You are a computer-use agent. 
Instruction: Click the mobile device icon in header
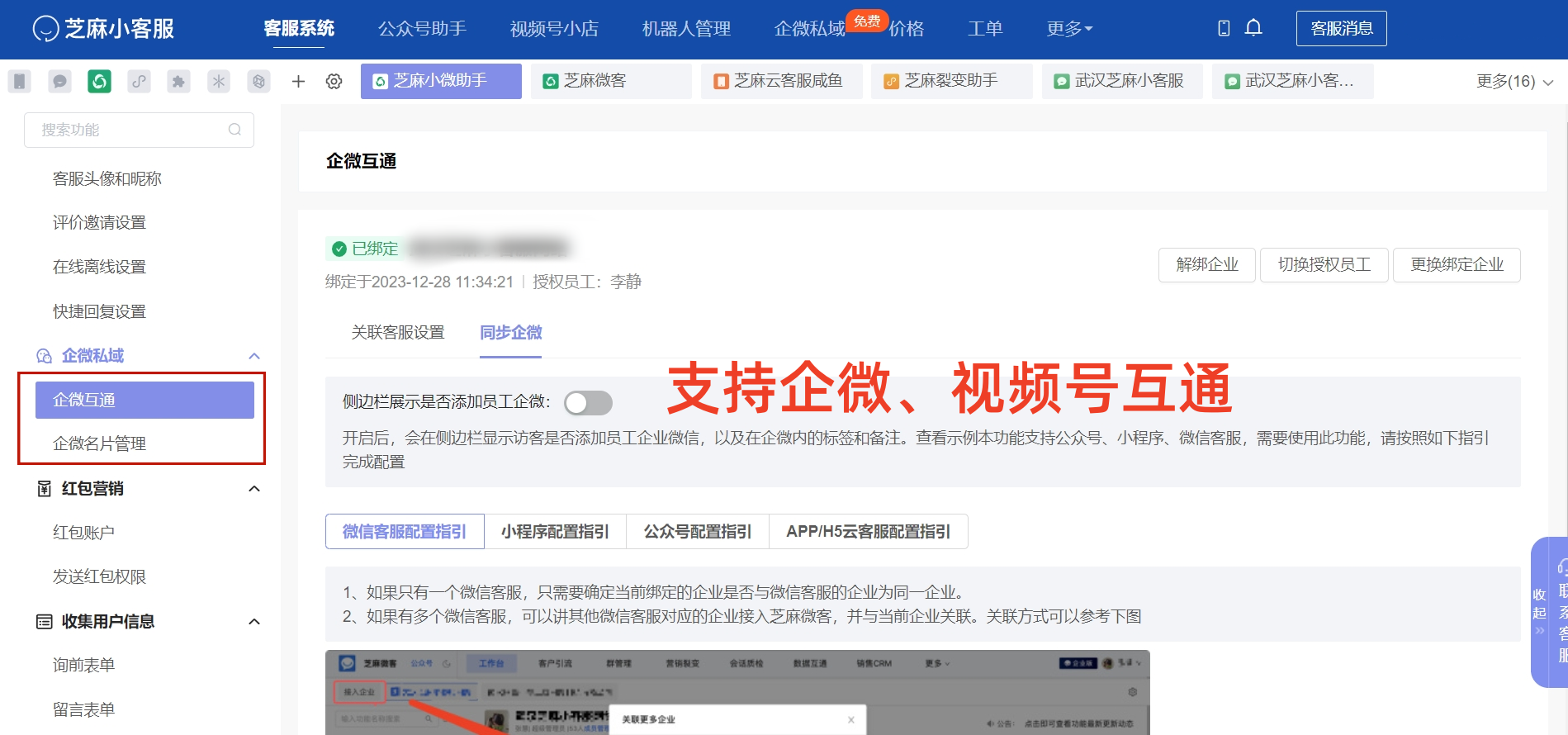[1224, 28]
